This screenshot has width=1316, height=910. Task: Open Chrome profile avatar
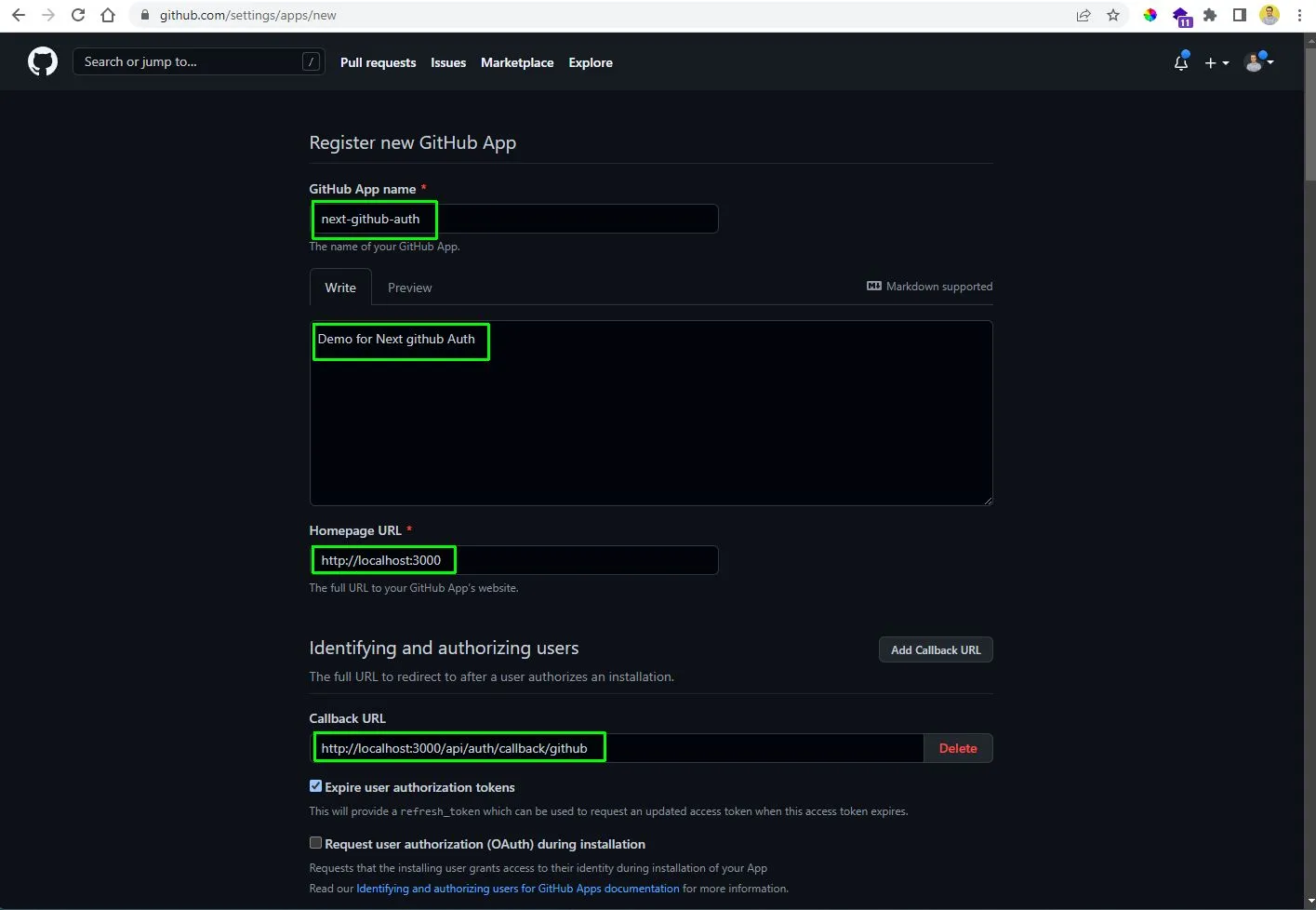pos(1269,15)
